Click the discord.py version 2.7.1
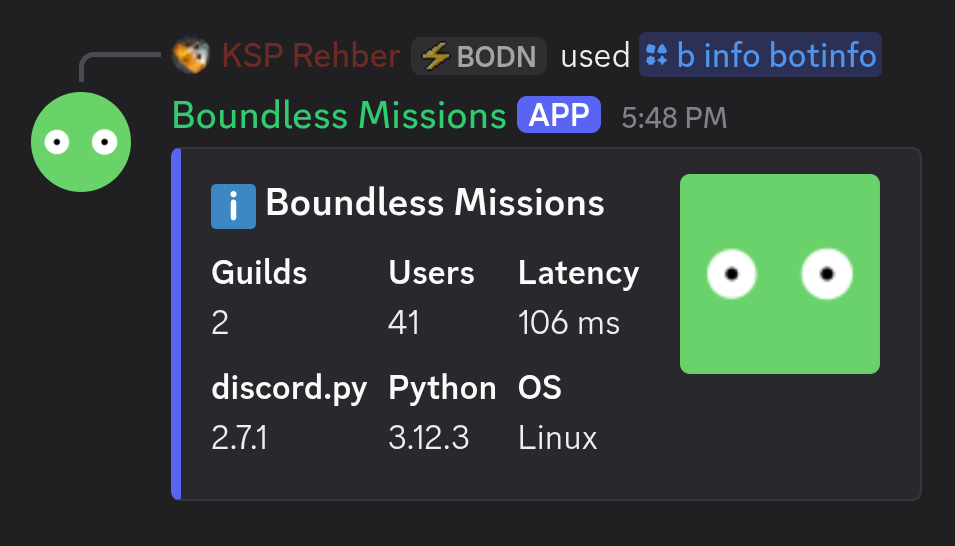955x546 pixels. pyautogui.click(x=239, y=438)
